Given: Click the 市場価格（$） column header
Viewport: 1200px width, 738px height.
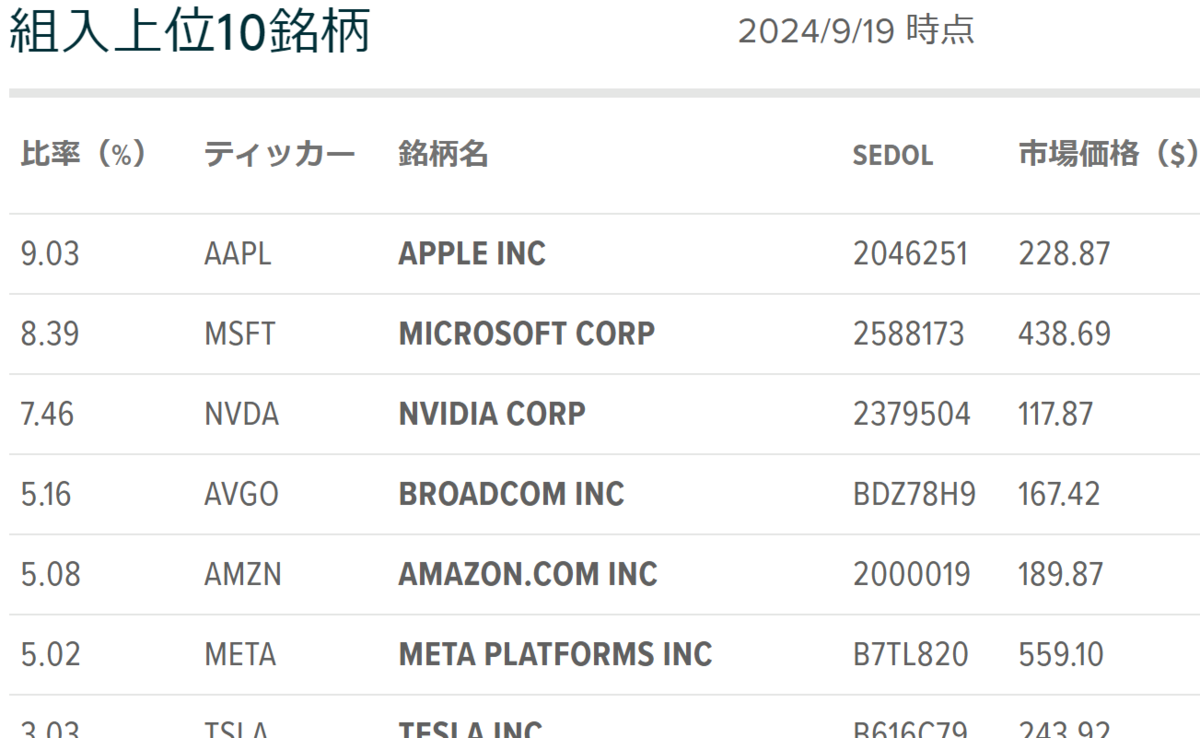Looking at the screenshot, I should (1108, 155).
